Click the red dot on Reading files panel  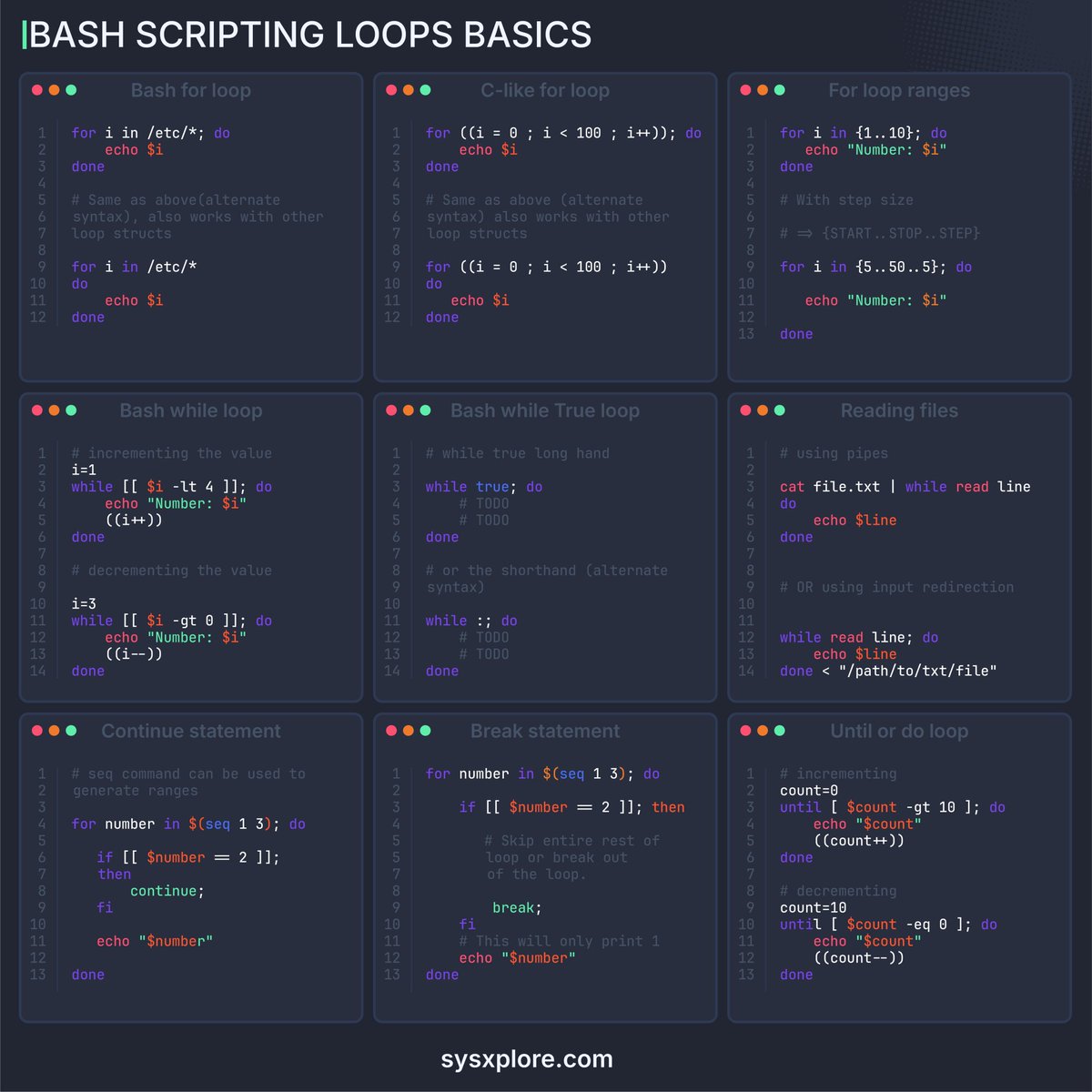click(x=745, y=410)
